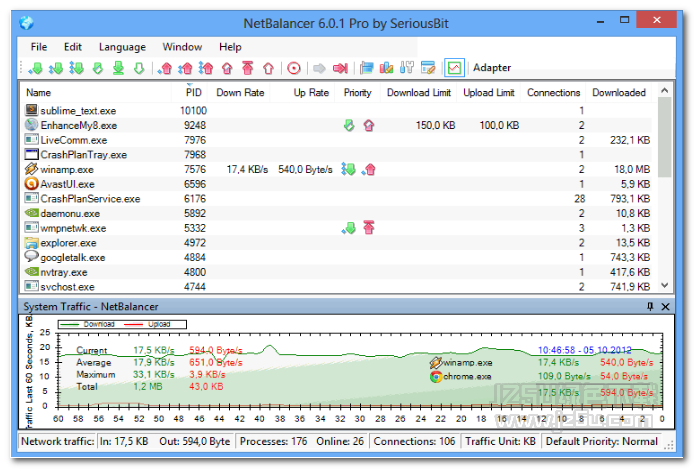The width and height of the screenshot is (694, 469).
Task: Select the sublime_text.exe process row
Action: [x=338, y=111]
